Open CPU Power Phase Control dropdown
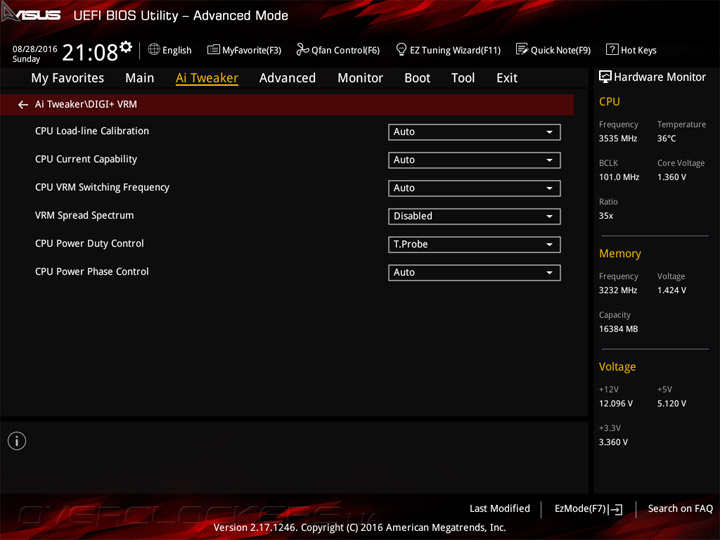Viewport: 720px width, 540px height. click(474, 273)
